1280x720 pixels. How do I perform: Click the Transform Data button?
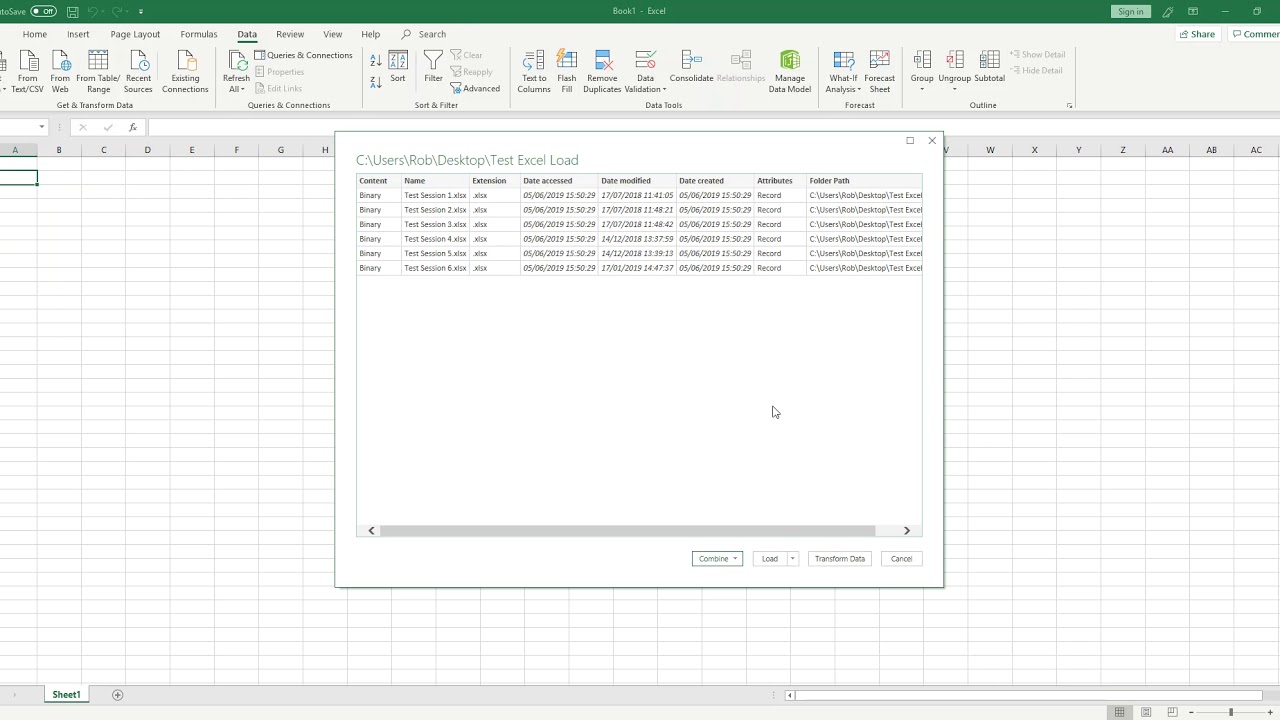(840, 559)
